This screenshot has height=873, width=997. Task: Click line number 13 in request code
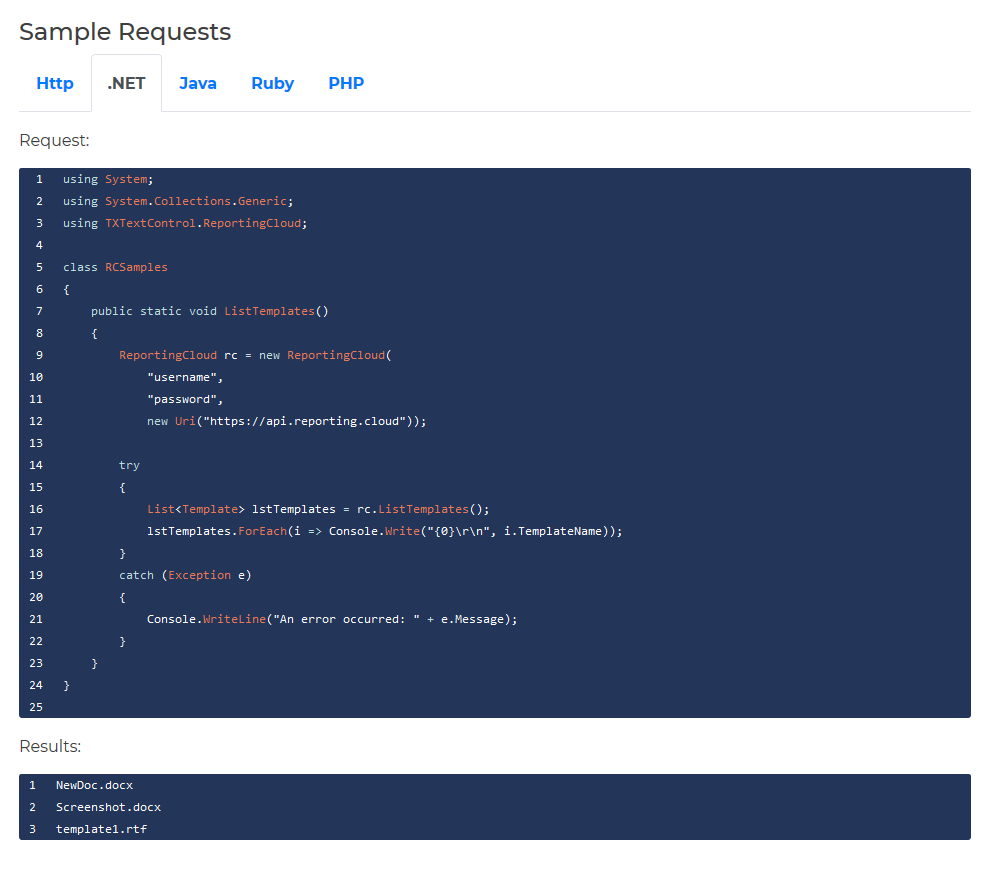pos(36,443)
